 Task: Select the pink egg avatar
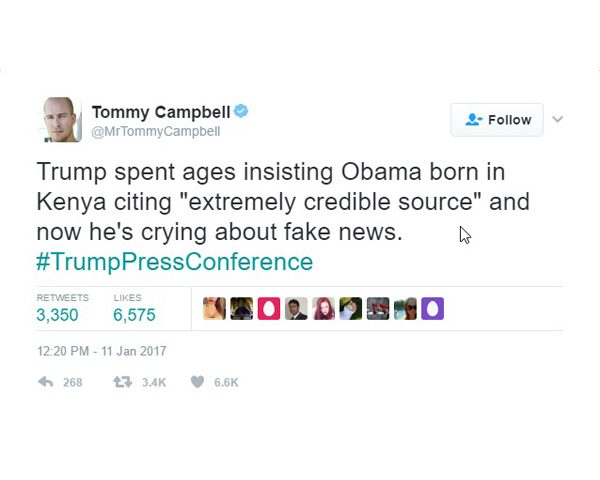coord(268,308)
